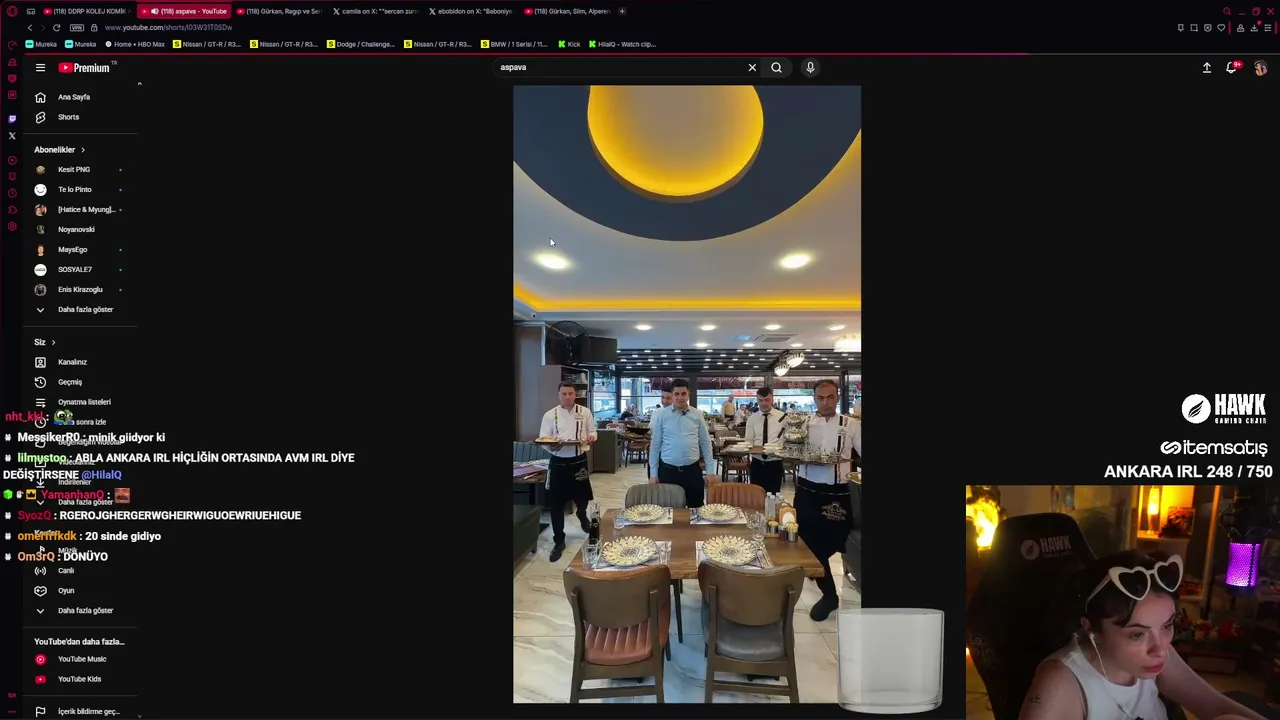Open the YouTube account avatar menu
The width and height of the screenshot is (1280, 720).
[x=1260, y=68]
